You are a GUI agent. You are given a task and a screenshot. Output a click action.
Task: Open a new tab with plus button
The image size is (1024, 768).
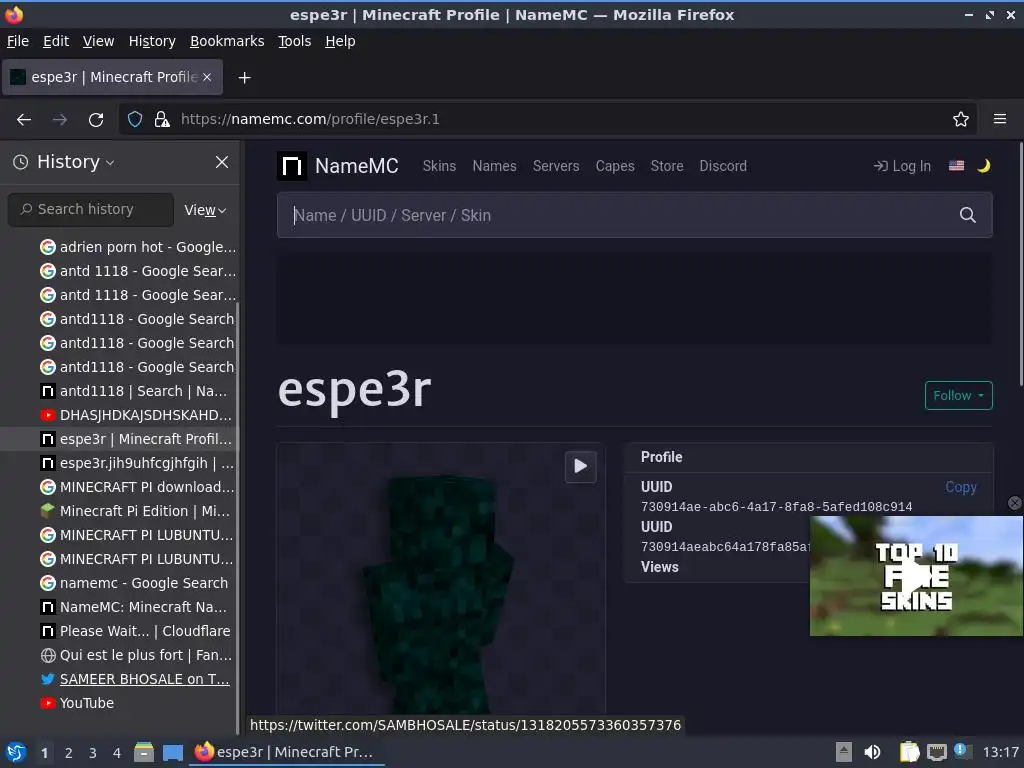(244, 78)
